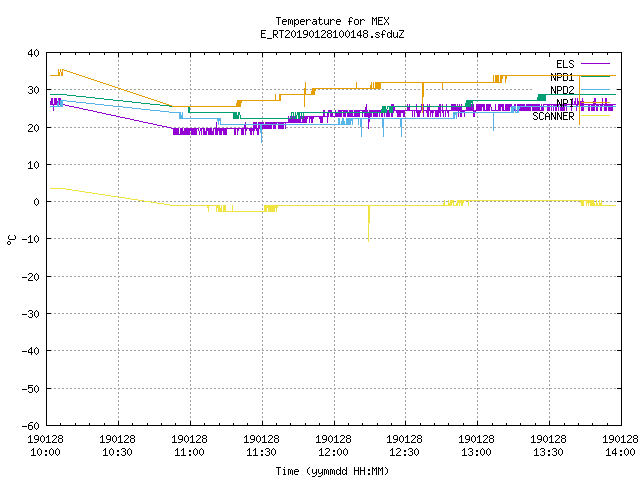The height and width of the screenshot is (480, 640).
Task: Click the x-axis tick label 10:00
Action: [45, 452]
